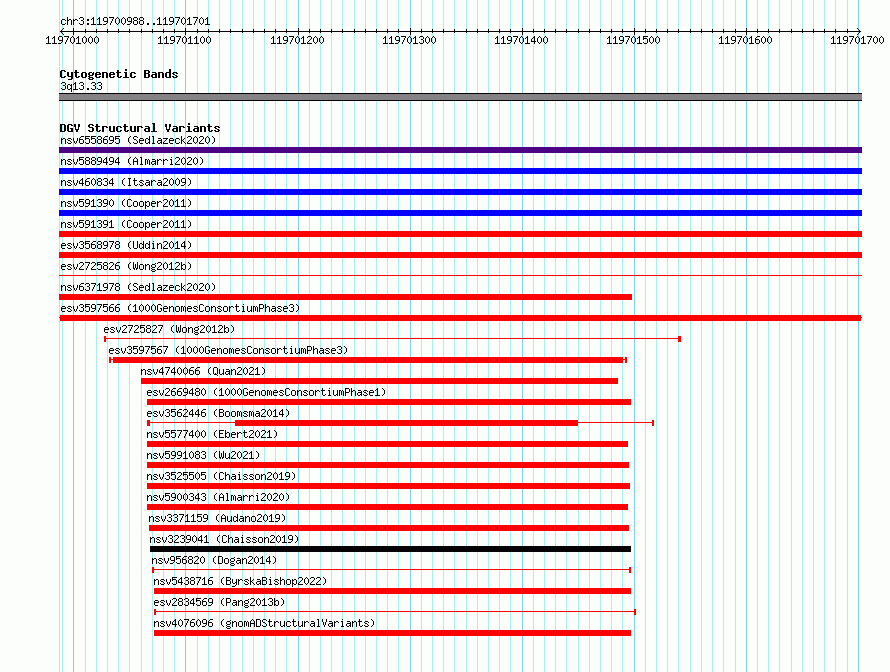Click the red bar under esv2669480

pyautogui.click(x=389, y=402)
